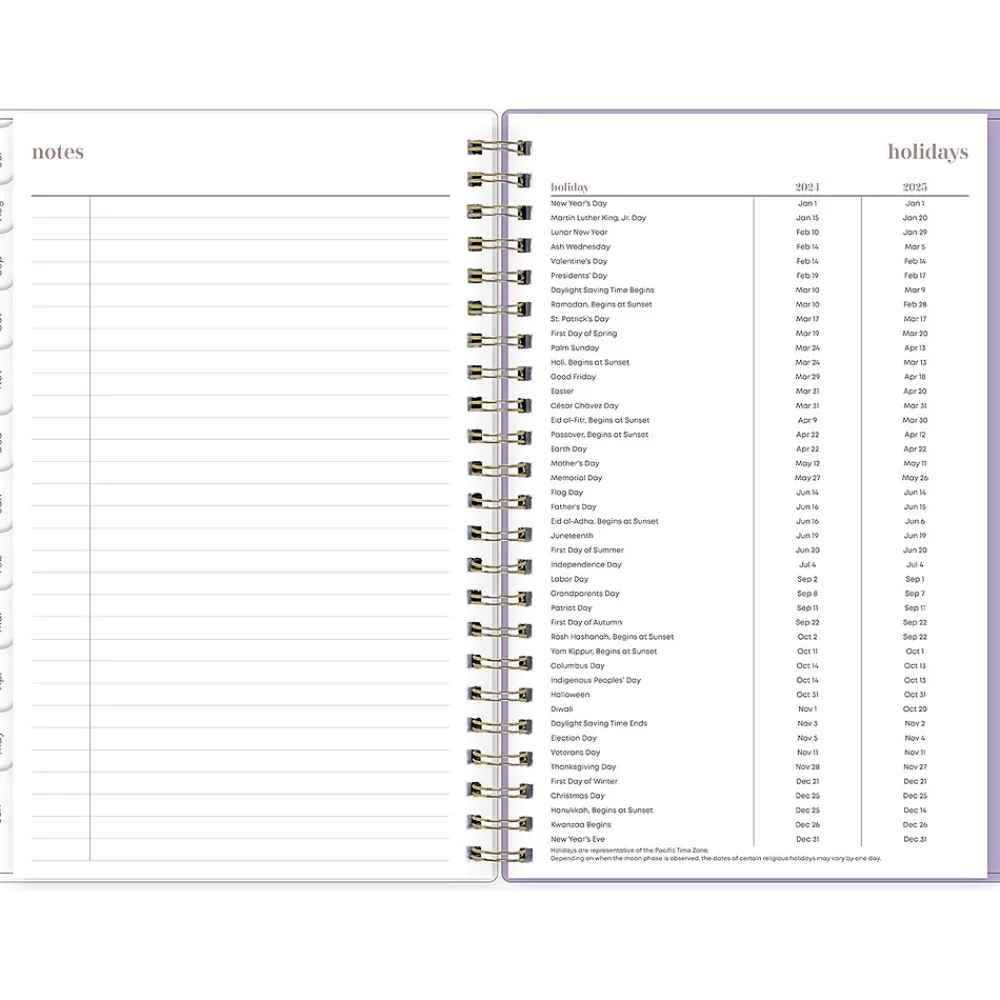Select the 2025 column header

click(x=914, y=187)
